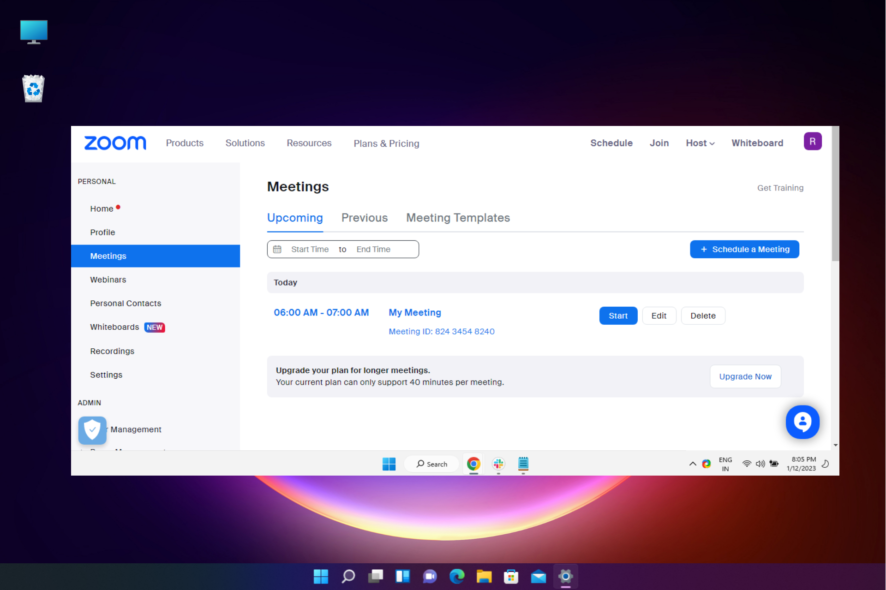Launch Microsoft Edge from outer taskbar
Image resolution: width=886 pixels, height=590 pixels.
[457, 576]
